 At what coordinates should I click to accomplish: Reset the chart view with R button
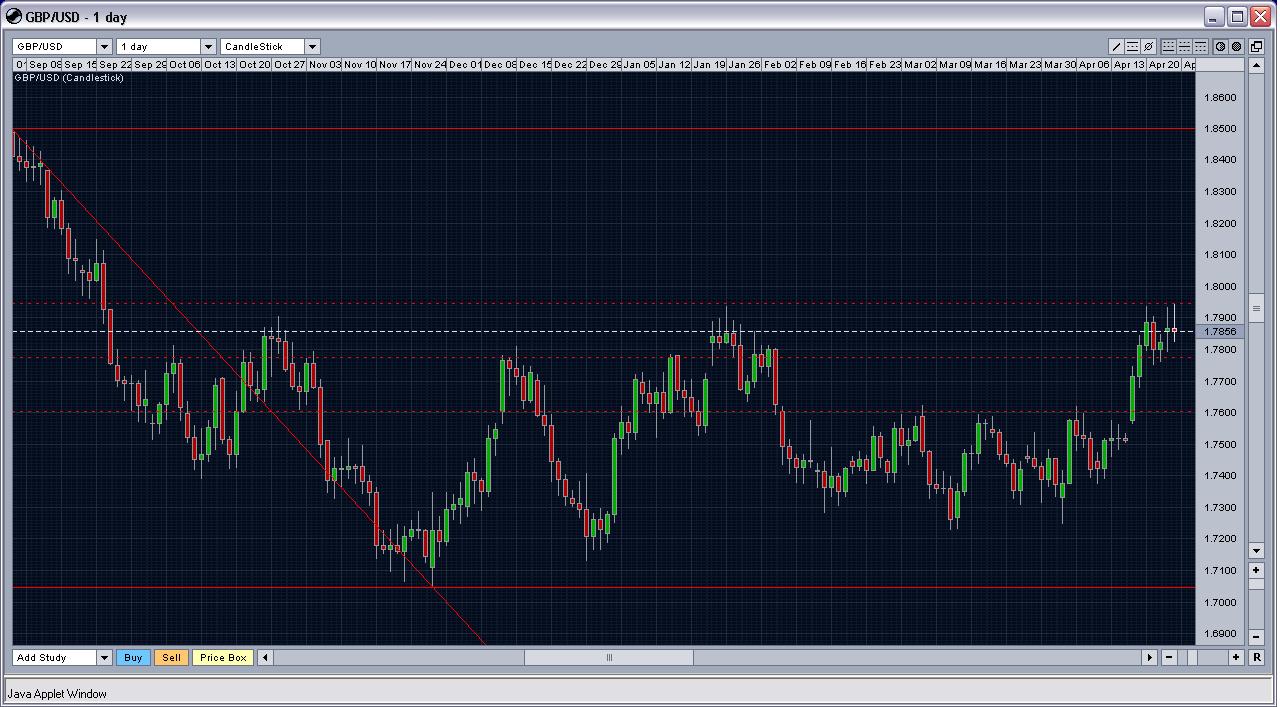click(1257, 657)
